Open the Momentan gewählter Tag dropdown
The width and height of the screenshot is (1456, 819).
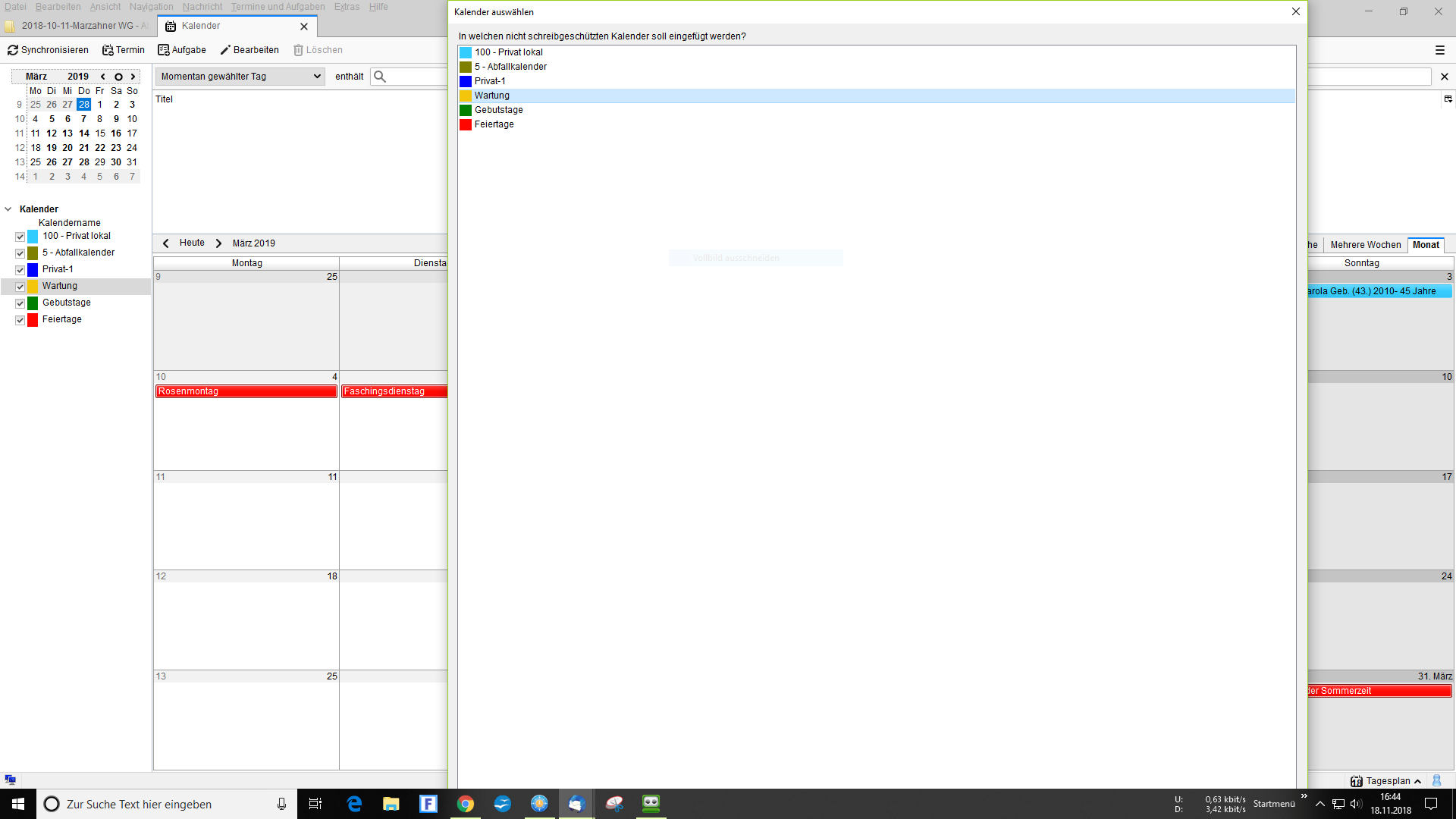click(240, 77)
